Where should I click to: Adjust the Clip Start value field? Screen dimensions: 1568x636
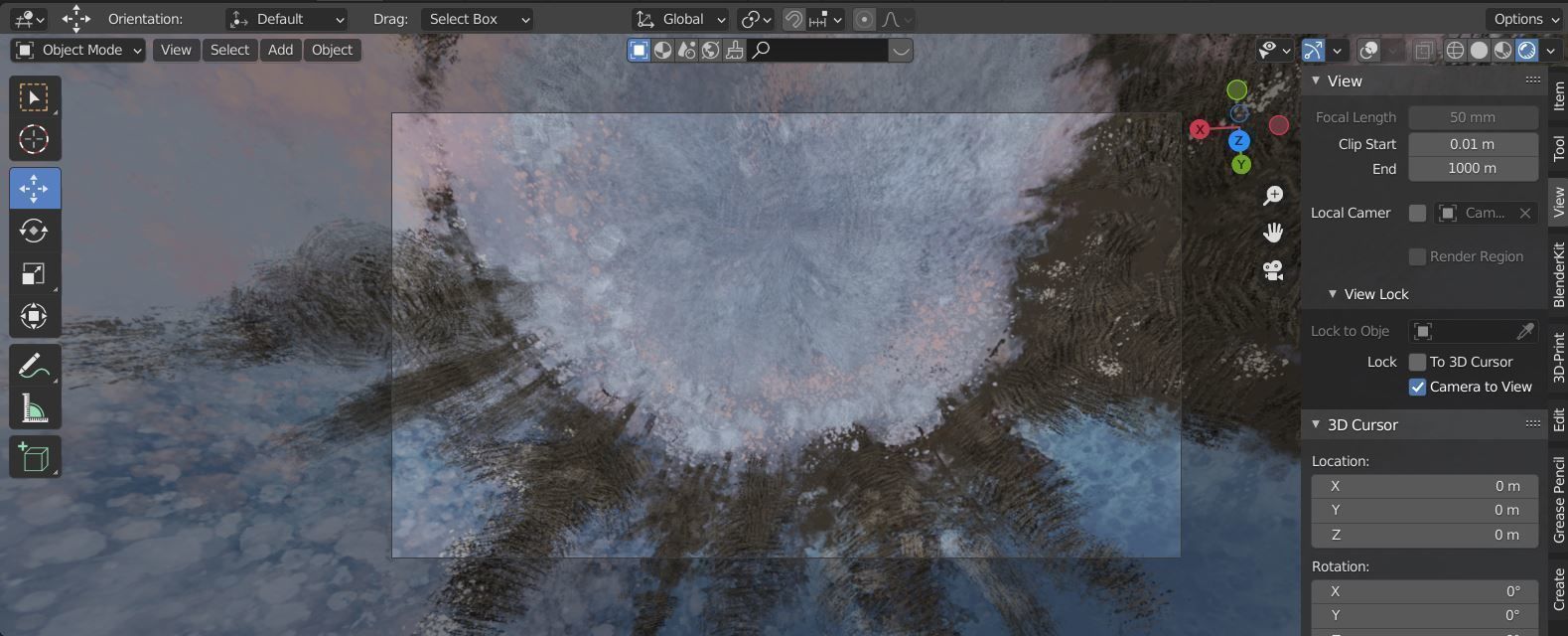pyautogui.click(x=1472, y=144)
